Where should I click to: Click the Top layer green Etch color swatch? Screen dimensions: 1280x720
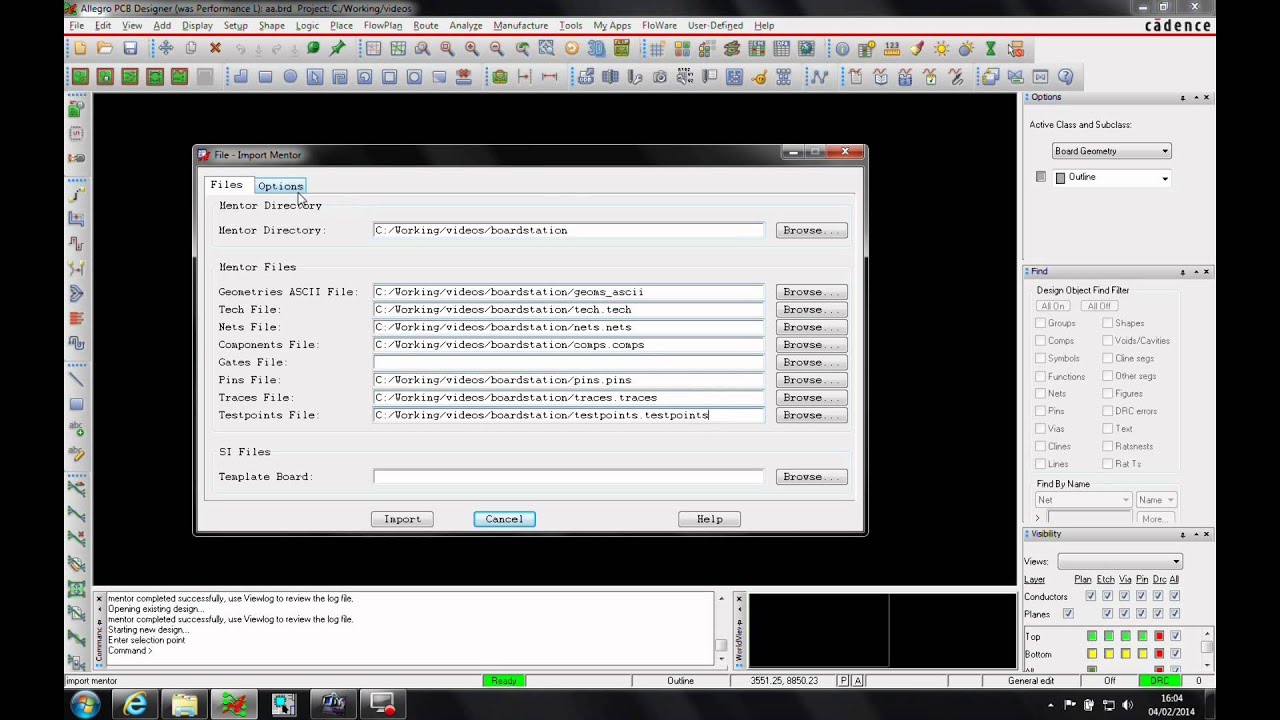[1108, 636]
